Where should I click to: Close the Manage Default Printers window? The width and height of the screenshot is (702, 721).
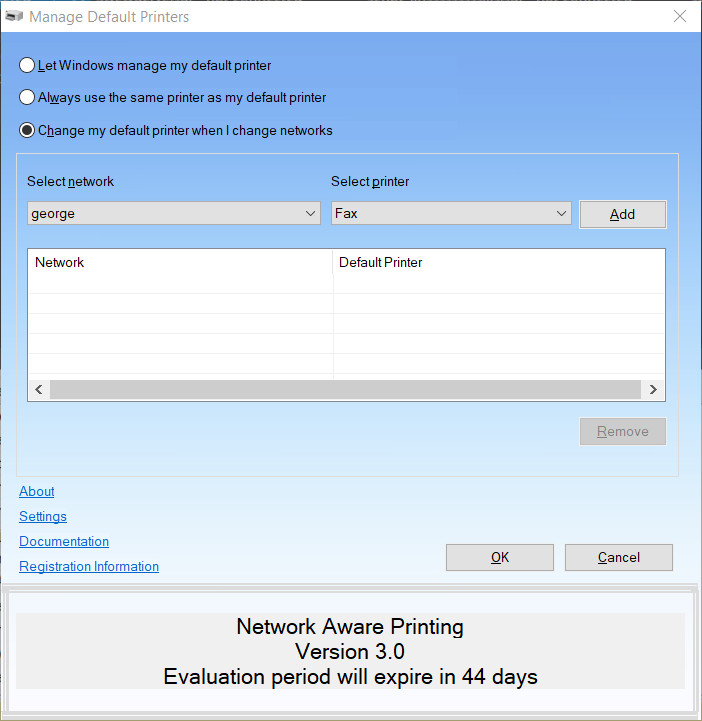tap(680, 17)
